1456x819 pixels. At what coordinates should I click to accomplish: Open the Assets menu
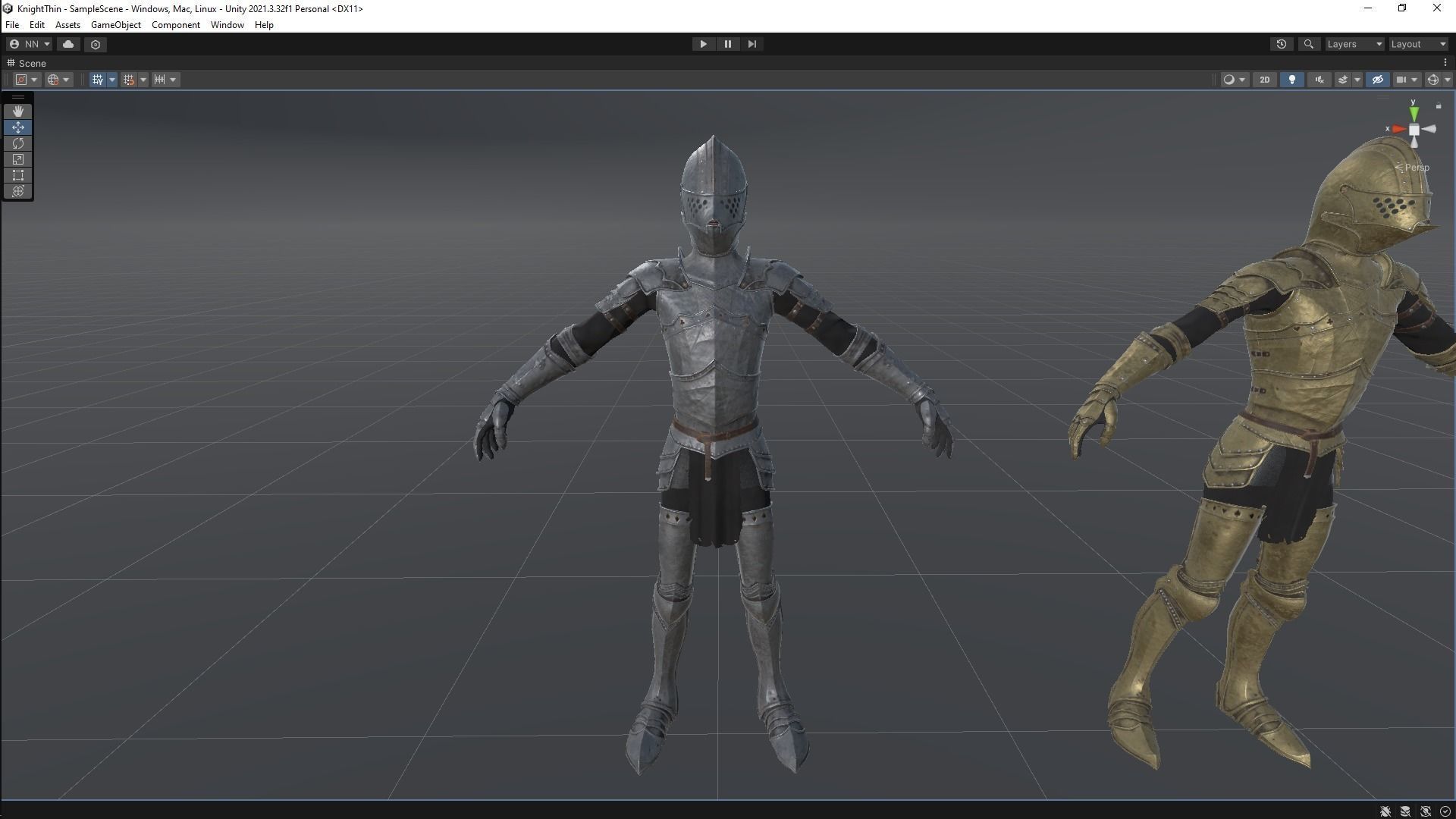pyautogui.click(x=67, y=25)
